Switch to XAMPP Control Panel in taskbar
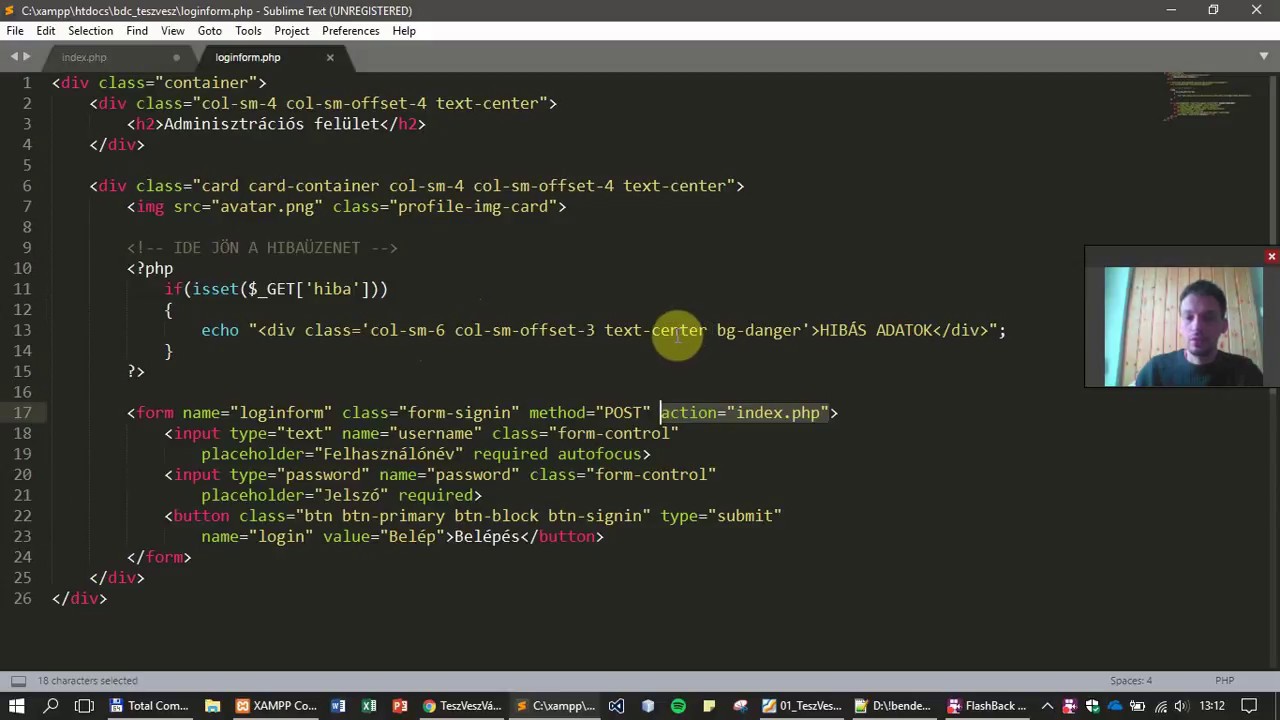 276,706
